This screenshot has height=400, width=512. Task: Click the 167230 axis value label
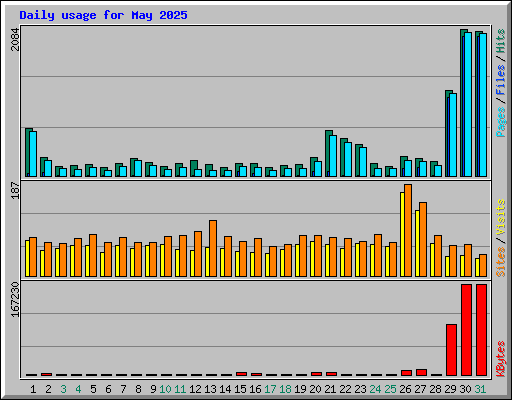coord(15,299)
